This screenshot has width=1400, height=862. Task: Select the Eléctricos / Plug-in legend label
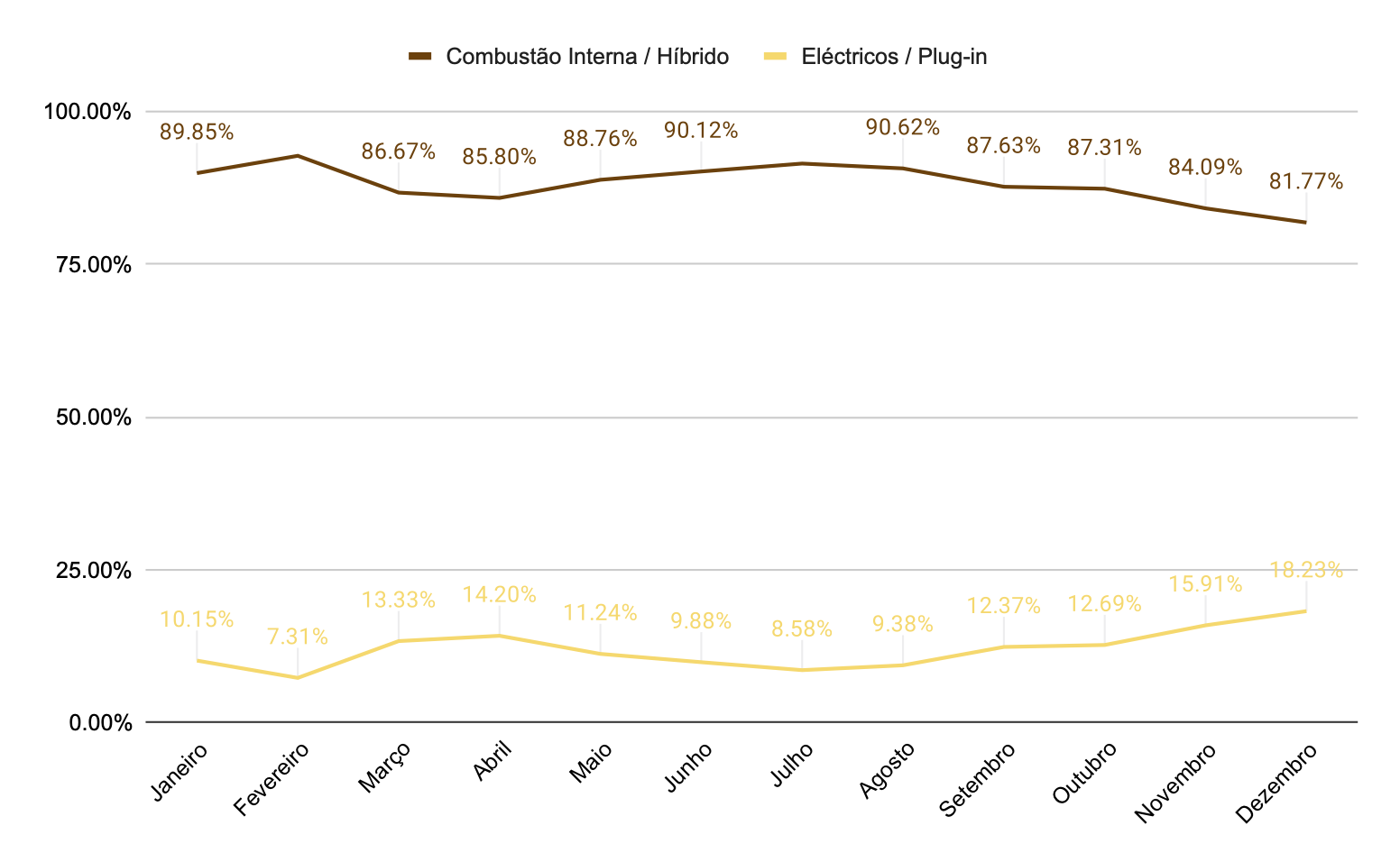(x=894, y=57)
